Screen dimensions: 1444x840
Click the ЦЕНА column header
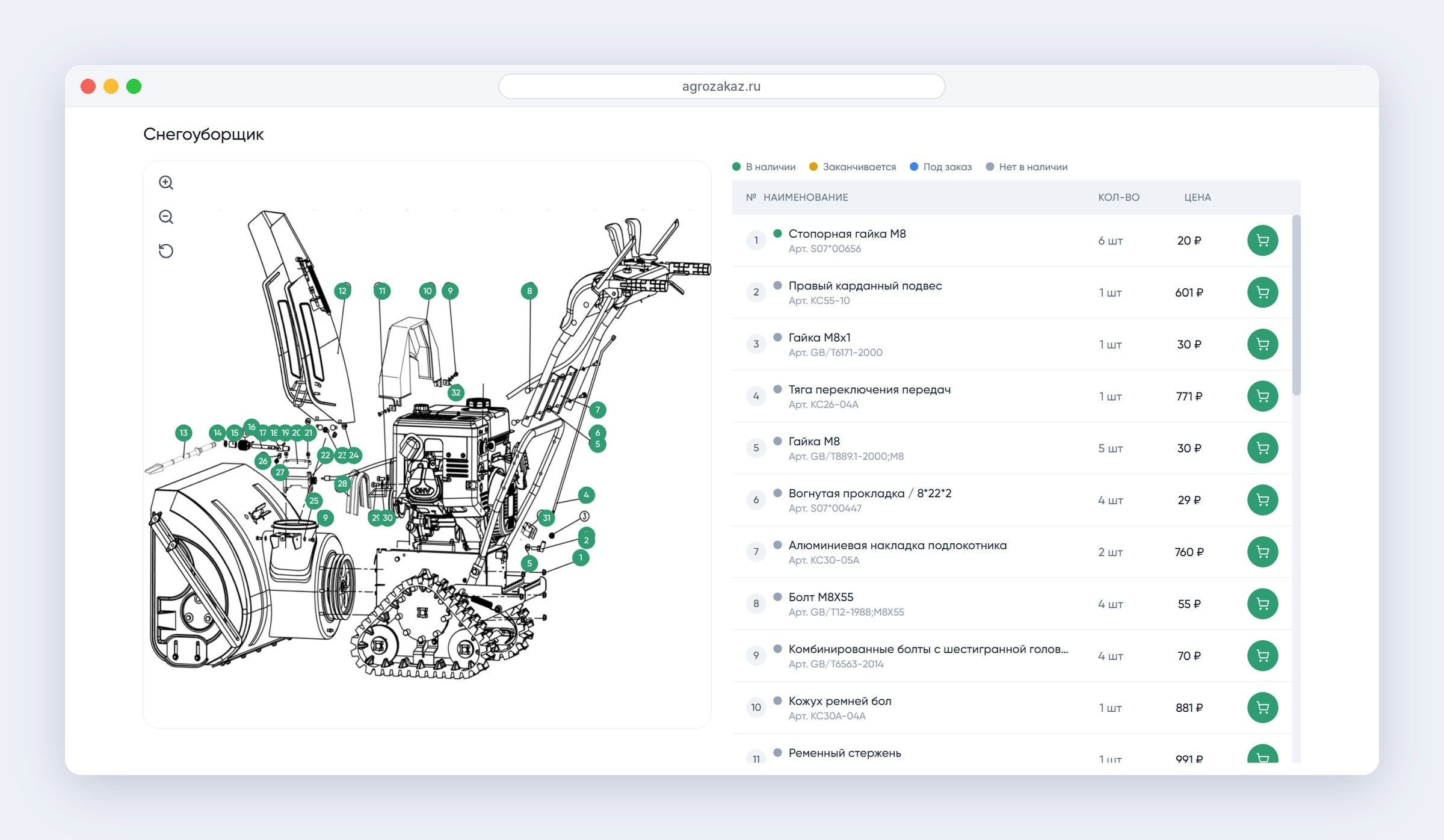1197,197
